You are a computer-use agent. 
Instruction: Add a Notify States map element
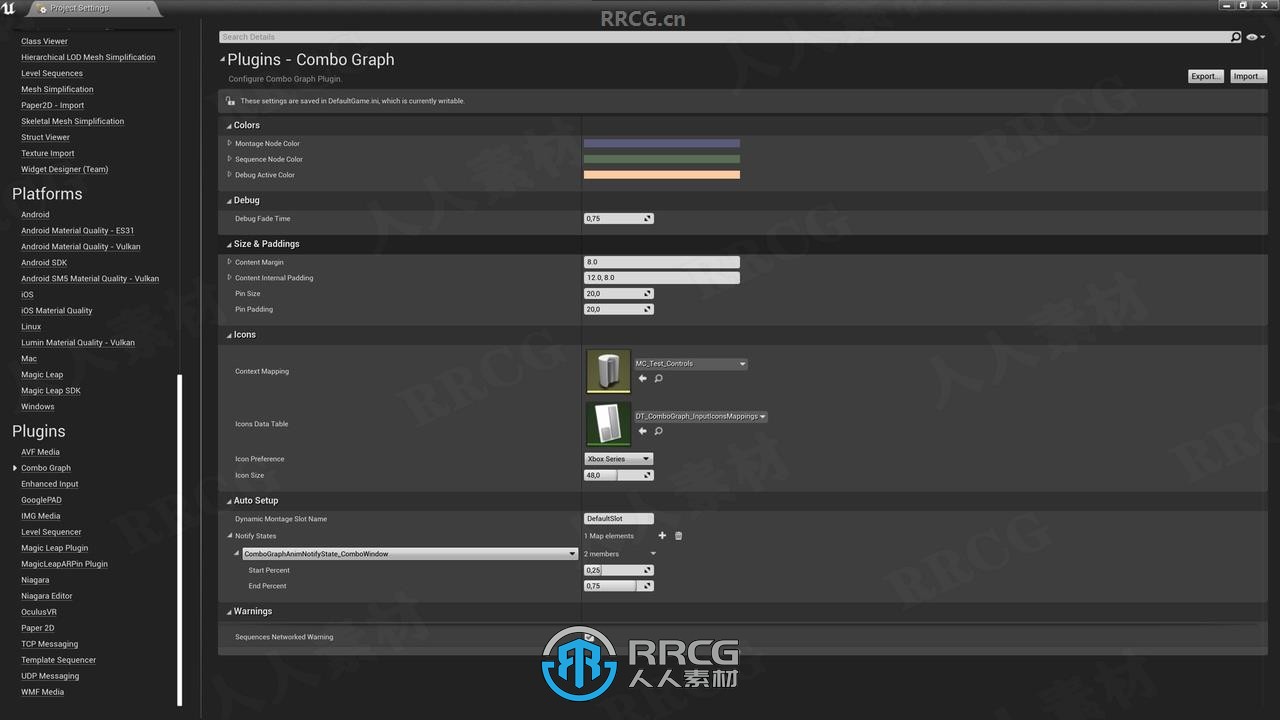coord(662,536)
